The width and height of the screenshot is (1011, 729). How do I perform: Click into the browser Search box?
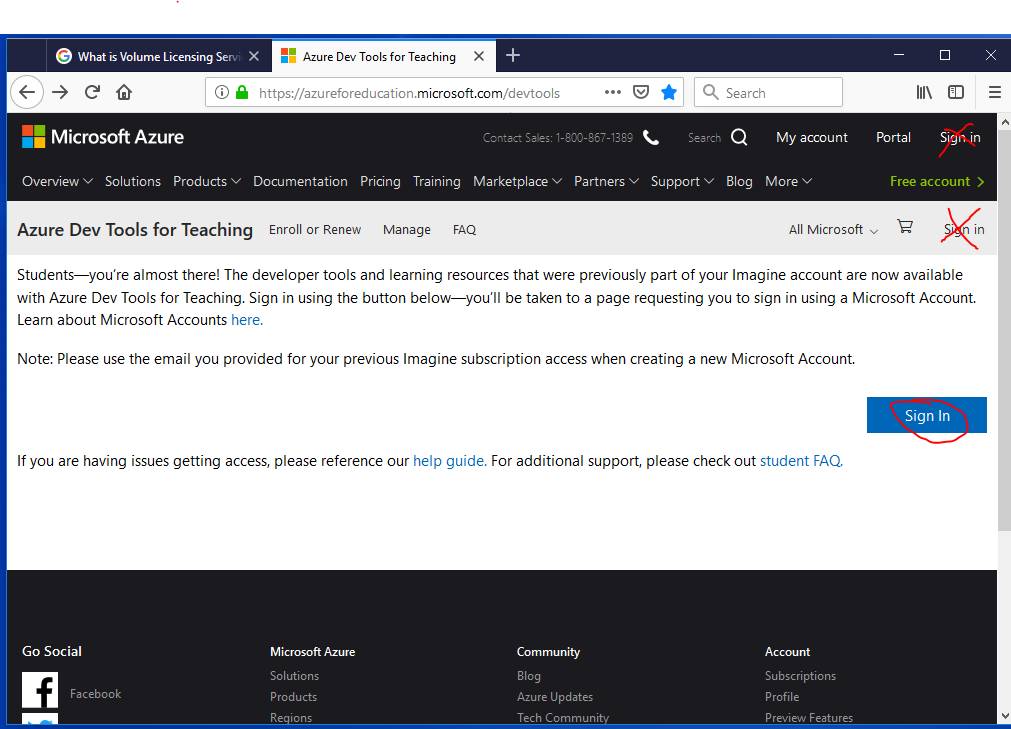coord(769,92)
